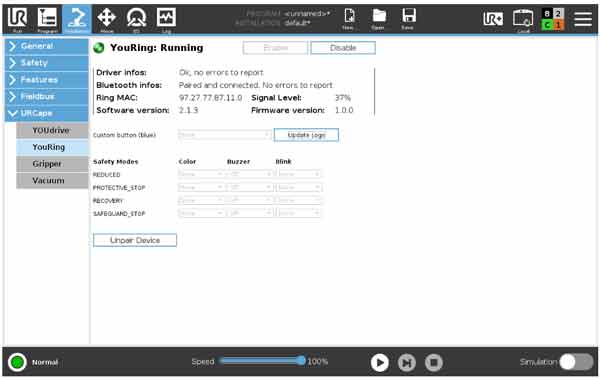Expand the General section
This screenshot has width=600, height=380.
click(47, 46)
